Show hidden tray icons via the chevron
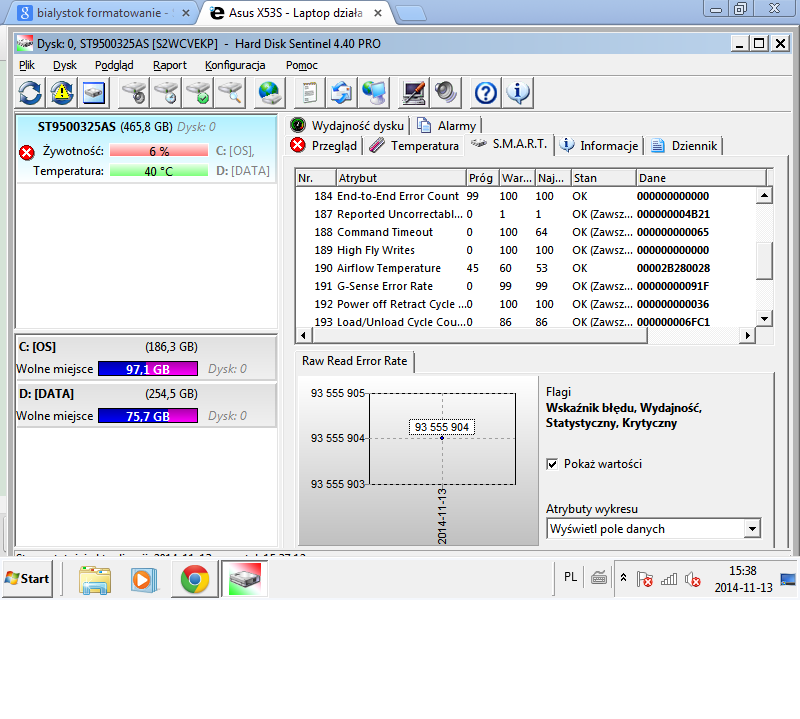This screenshot has width=800, height=719. click(623, 578)
